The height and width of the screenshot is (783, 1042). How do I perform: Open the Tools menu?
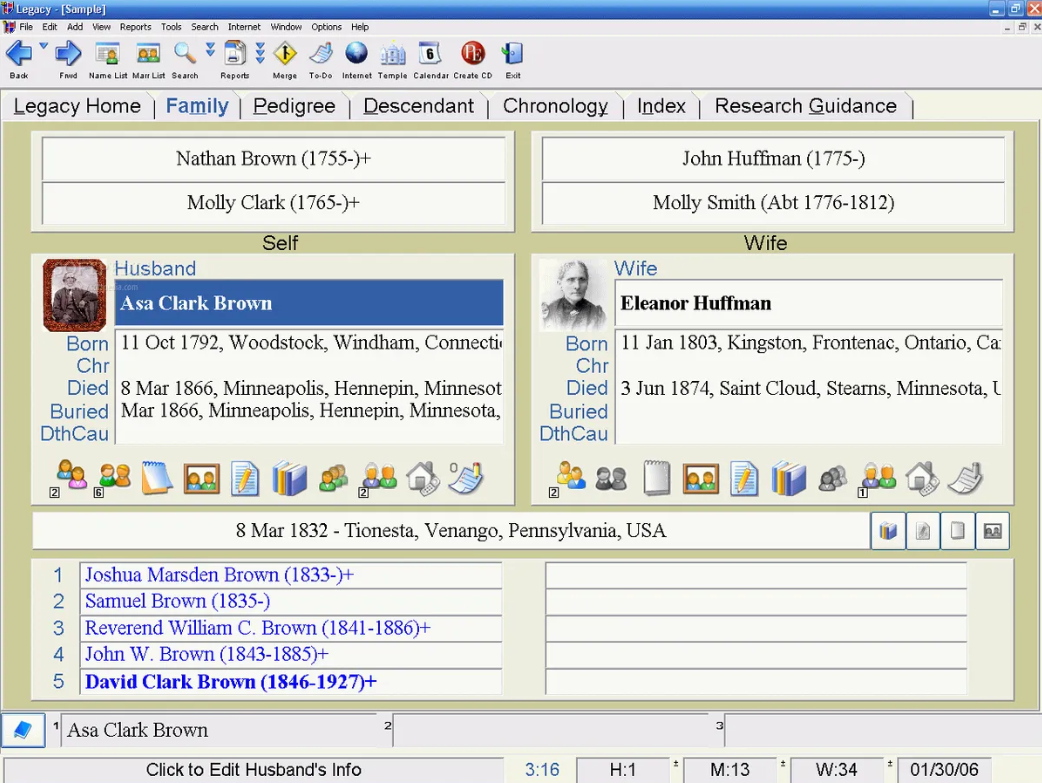(171, 27)
